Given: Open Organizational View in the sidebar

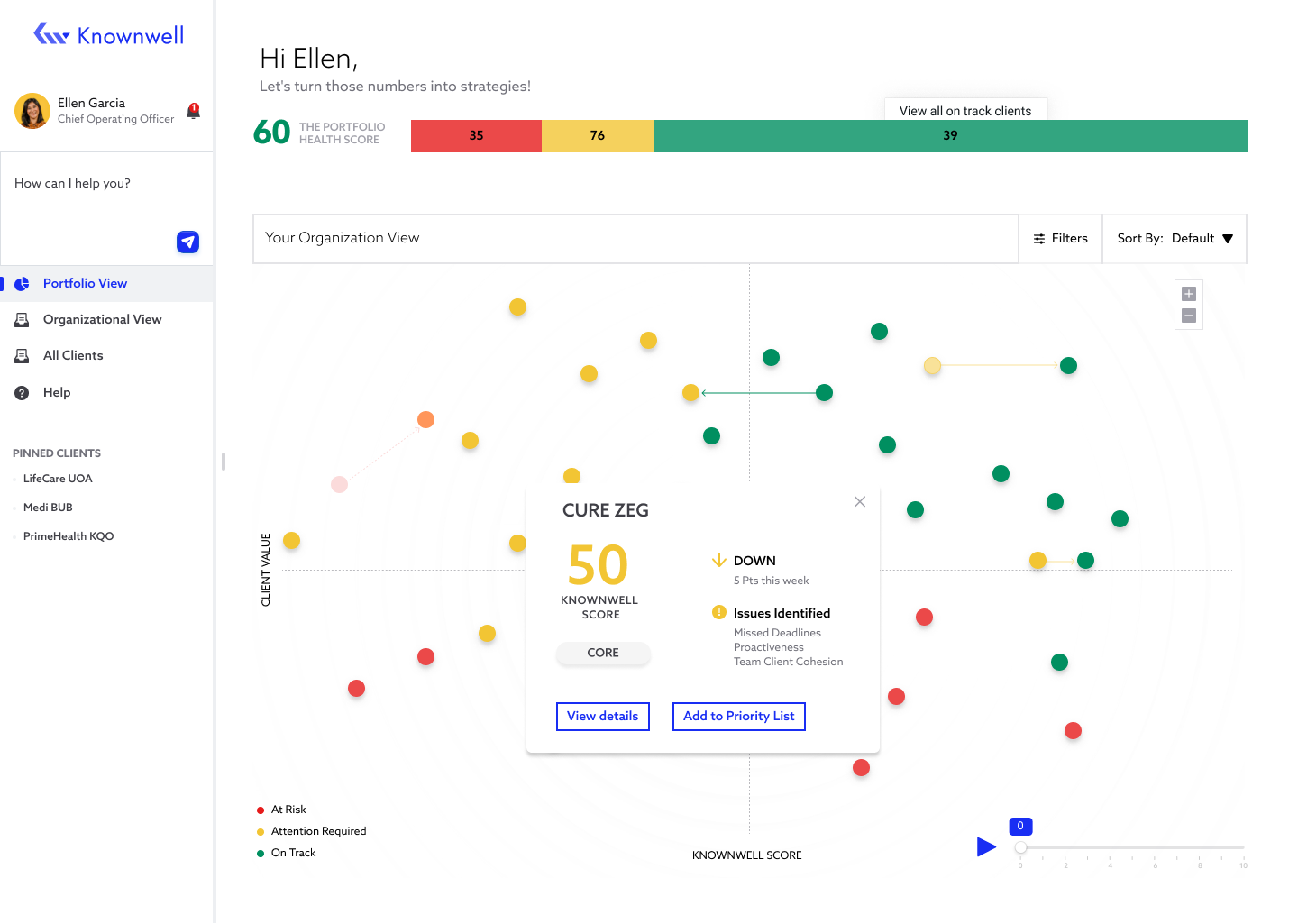Looking at the screenshot, I should [107, 319].
